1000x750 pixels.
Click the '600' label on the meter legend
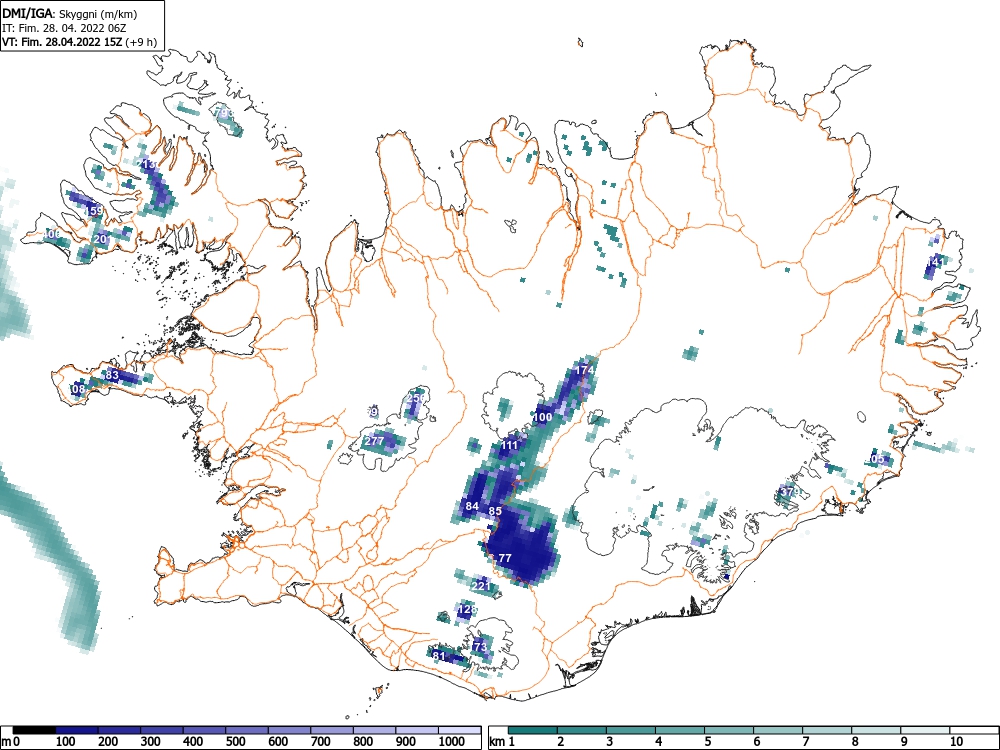click(278, 742)
